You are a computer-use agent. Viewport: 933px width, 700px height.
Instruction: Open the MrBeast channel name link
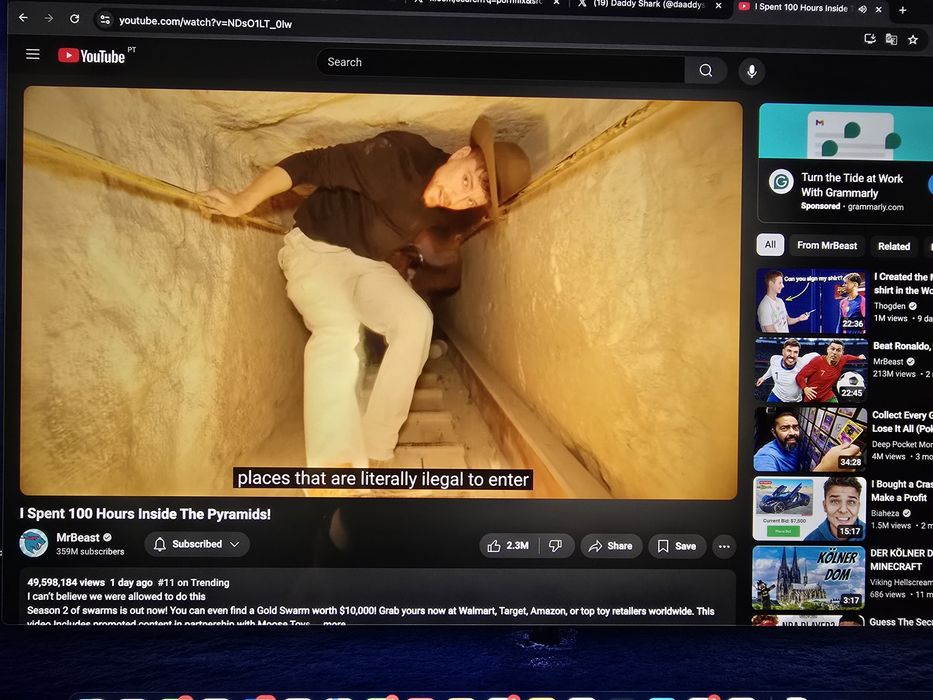(x=78, y=537)
